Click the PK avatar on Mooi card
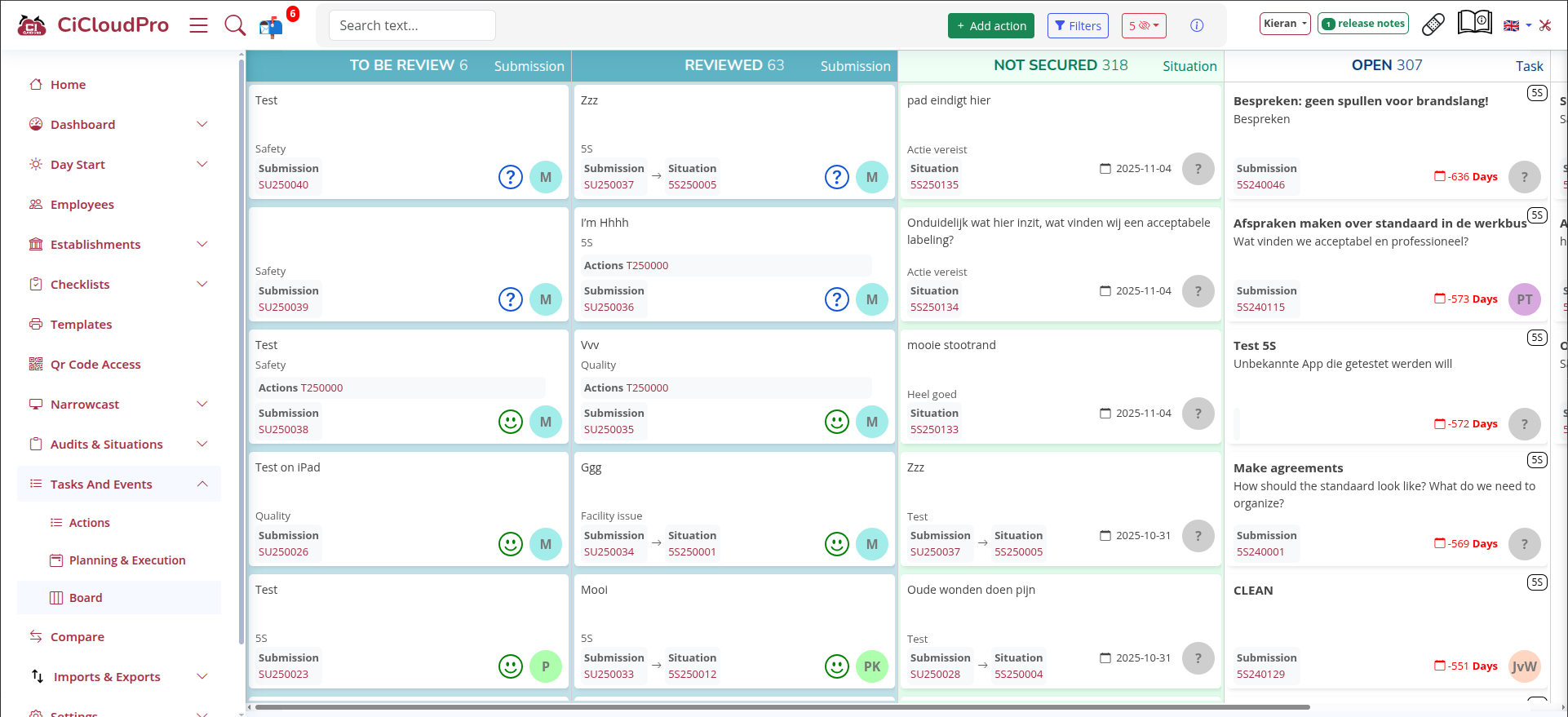 click(872, 666)
